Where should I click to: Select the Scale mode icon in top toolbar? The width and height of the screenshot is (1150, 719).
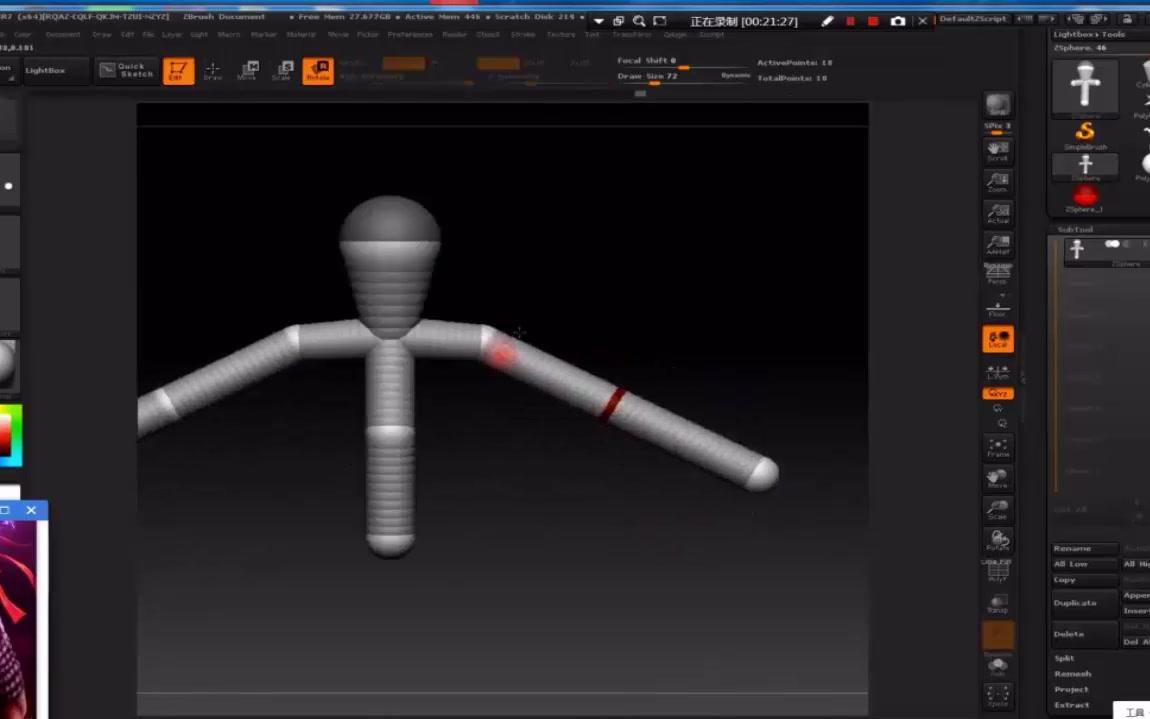coord(281,70)
